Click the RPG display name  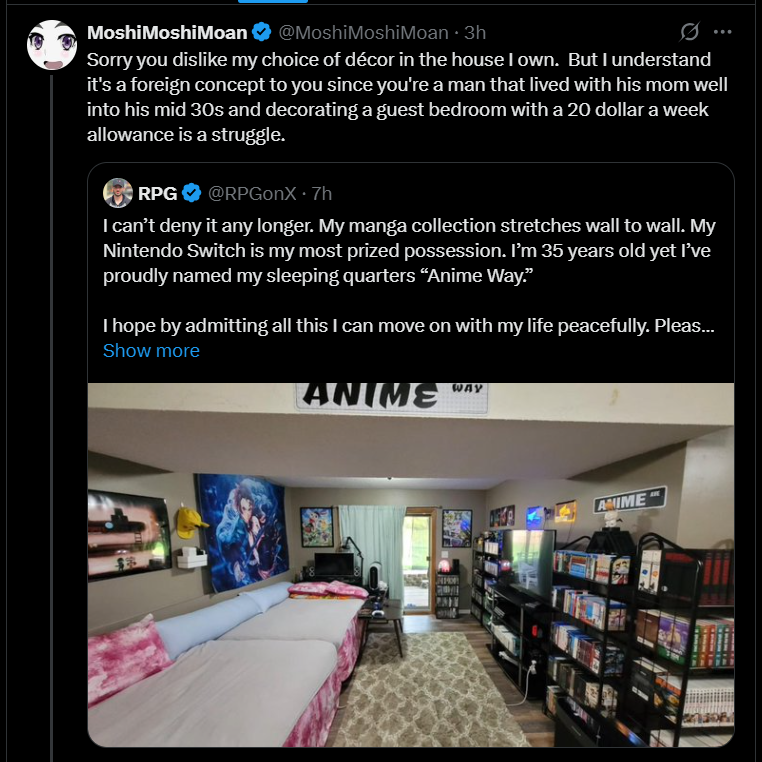157,193
